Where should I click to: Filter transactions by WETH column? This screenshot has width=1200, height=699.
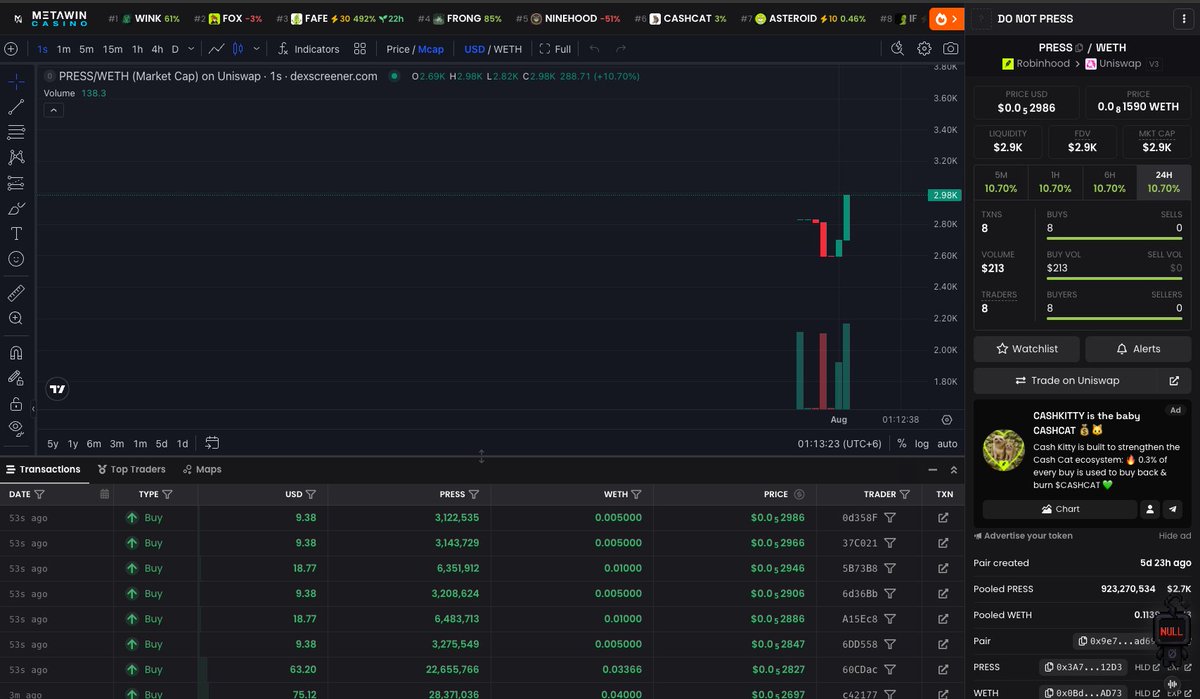[x=637, y=494]
